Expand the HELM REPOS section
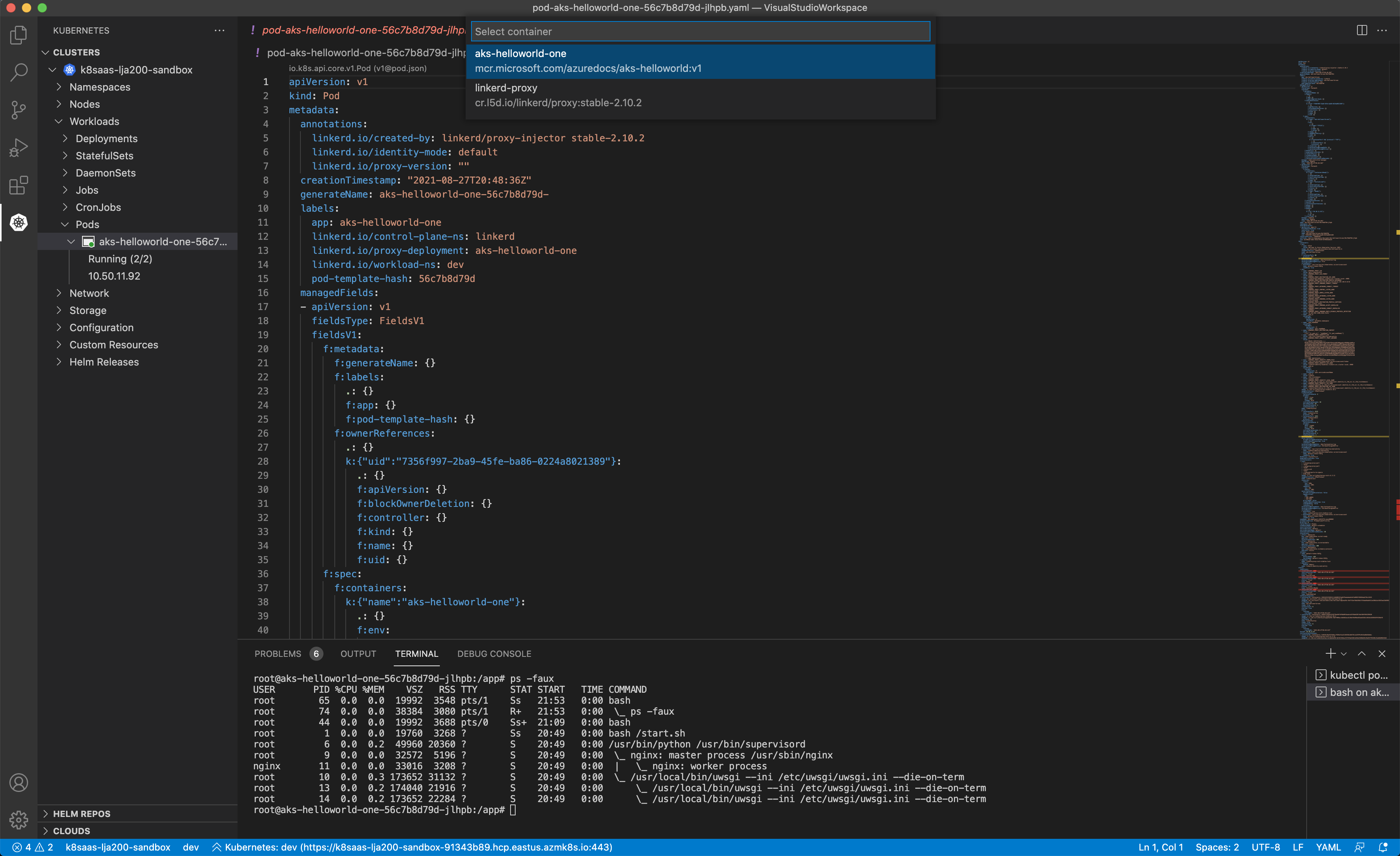 click(45, 814)
